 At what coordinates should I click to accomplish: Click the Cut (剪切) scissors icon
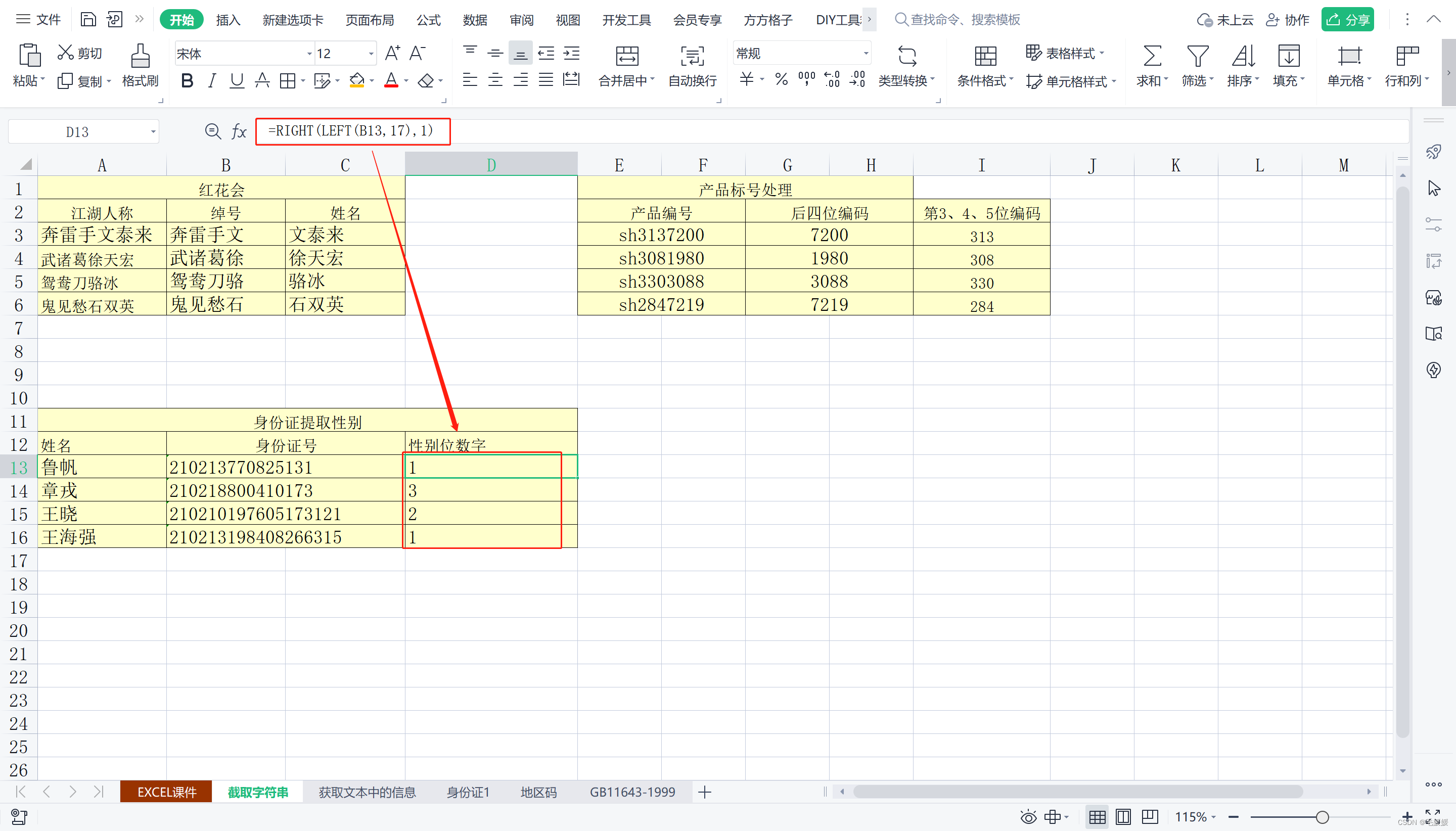66,53
